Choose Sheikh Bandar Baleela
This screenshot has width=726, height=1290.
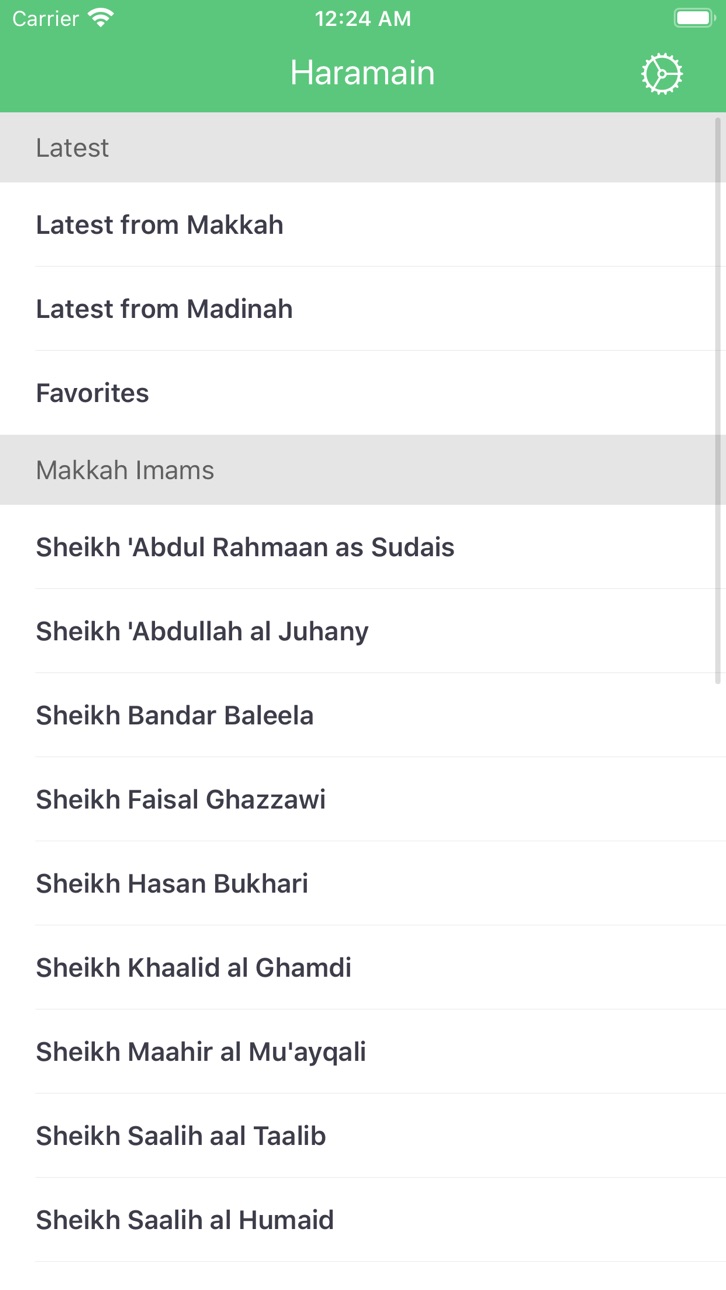coord(363,715)
